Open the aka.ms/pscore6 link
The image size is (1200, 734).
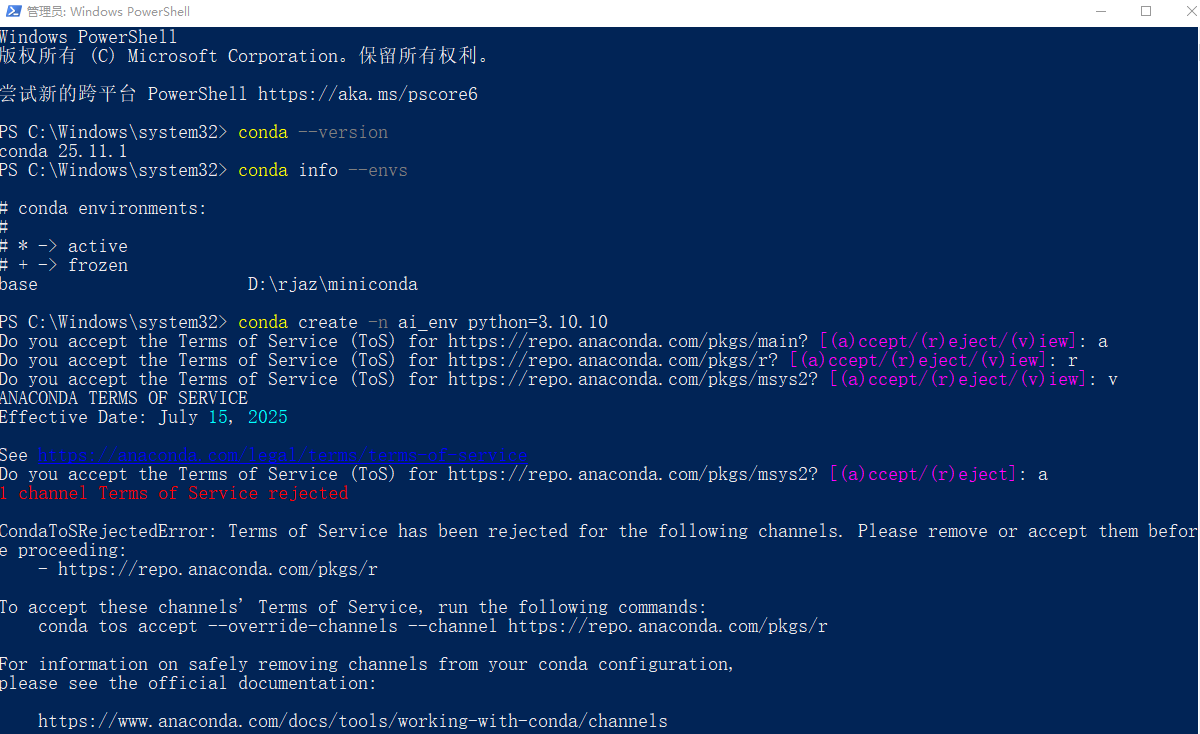(x=367, y=94)
